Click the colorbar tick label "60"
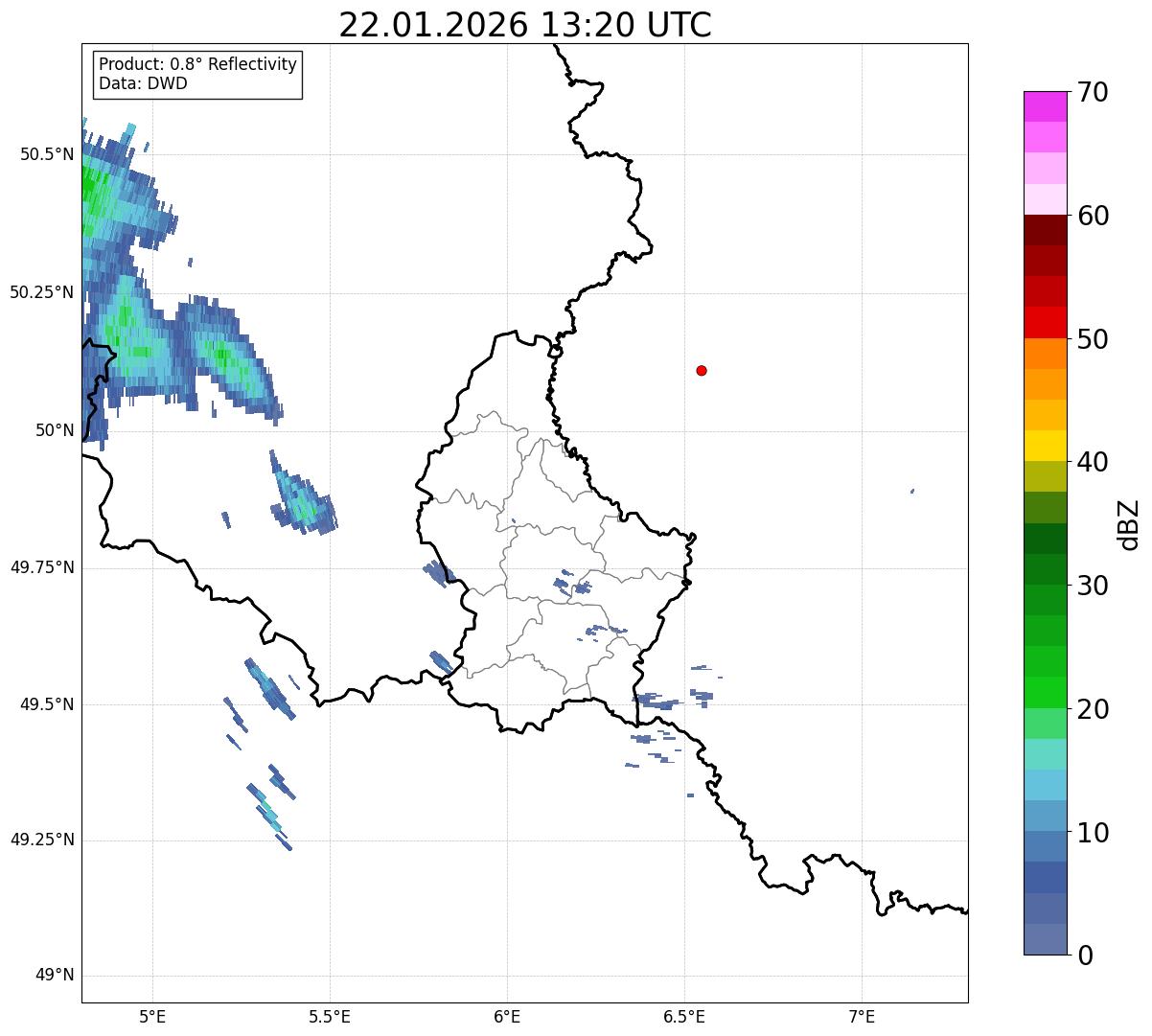Screen dimensions: 1152x1036 [1093, 216]
